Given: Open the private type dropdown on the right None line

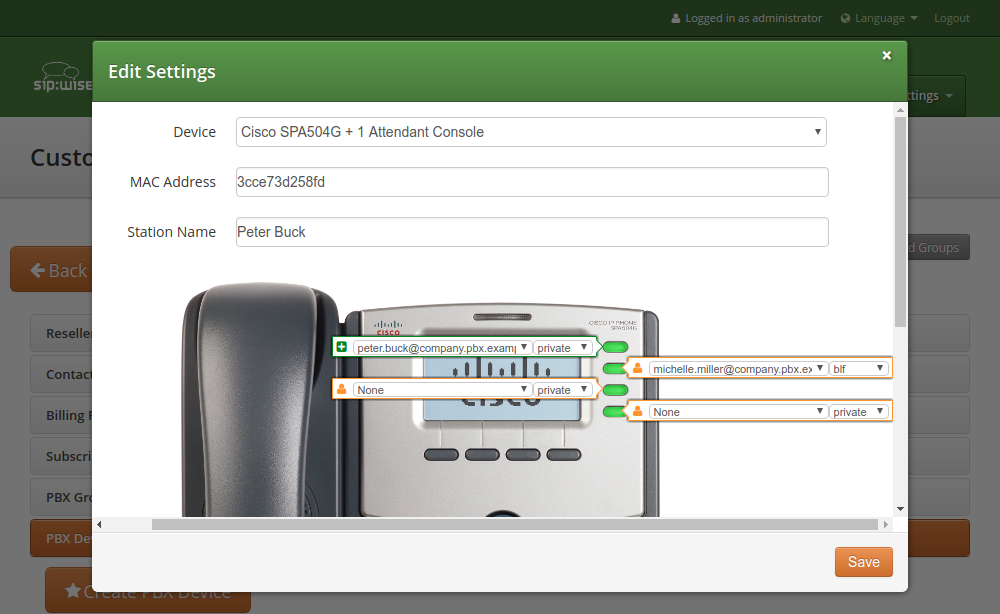Looking at the screenshot, I should (858, 412).
